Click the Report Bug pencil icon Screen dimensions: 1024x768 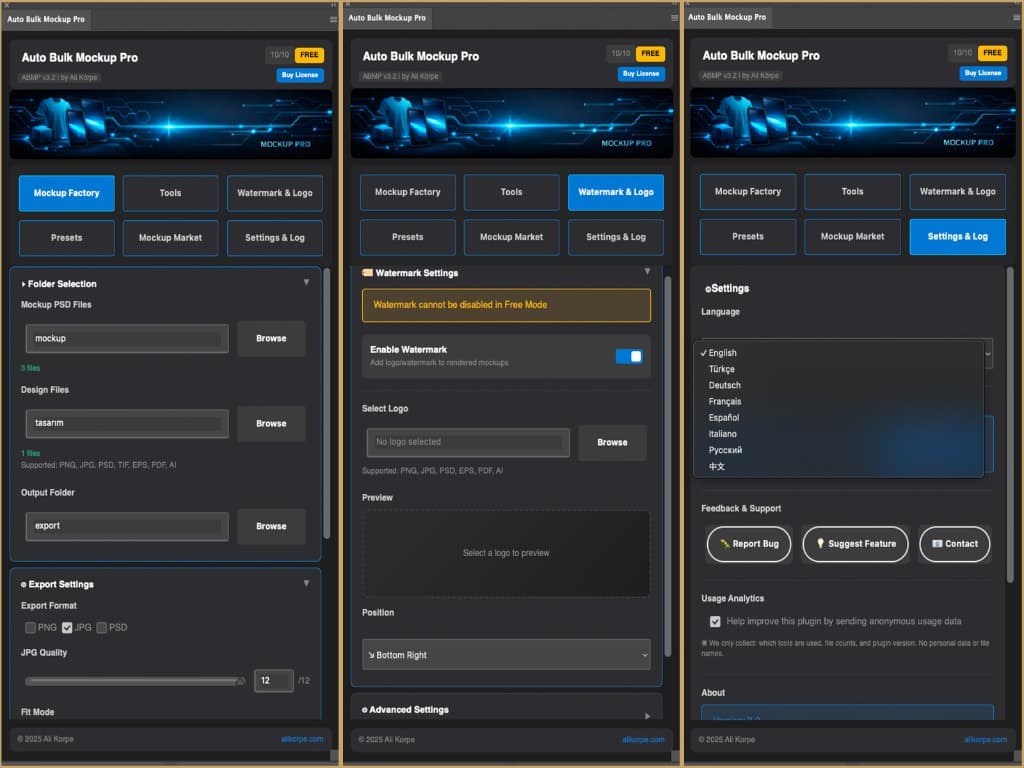pos(726,544)
